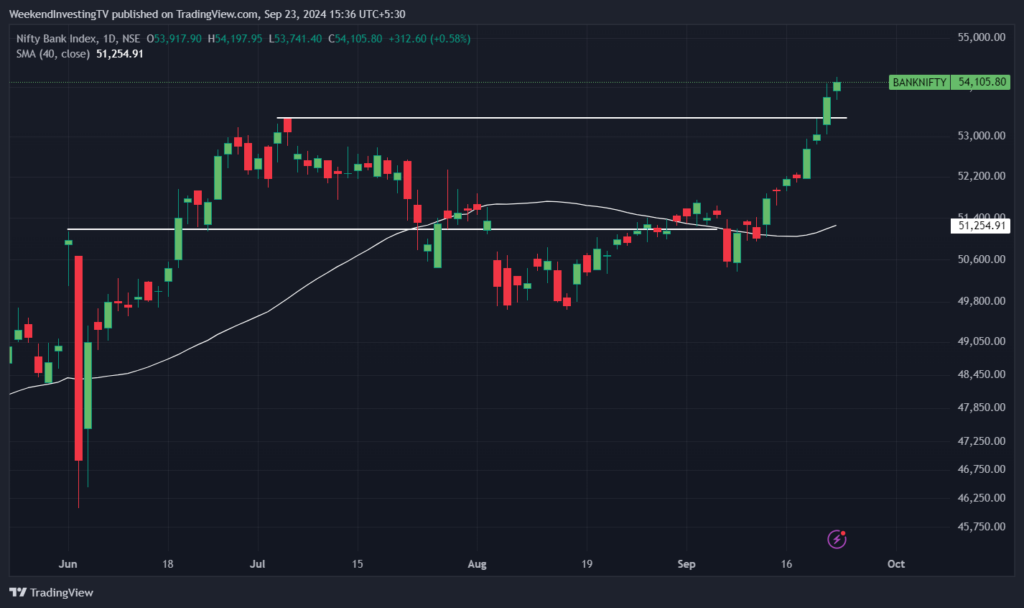
Task: Click the '15' date label on the time axis
Action: click(357, 564)
